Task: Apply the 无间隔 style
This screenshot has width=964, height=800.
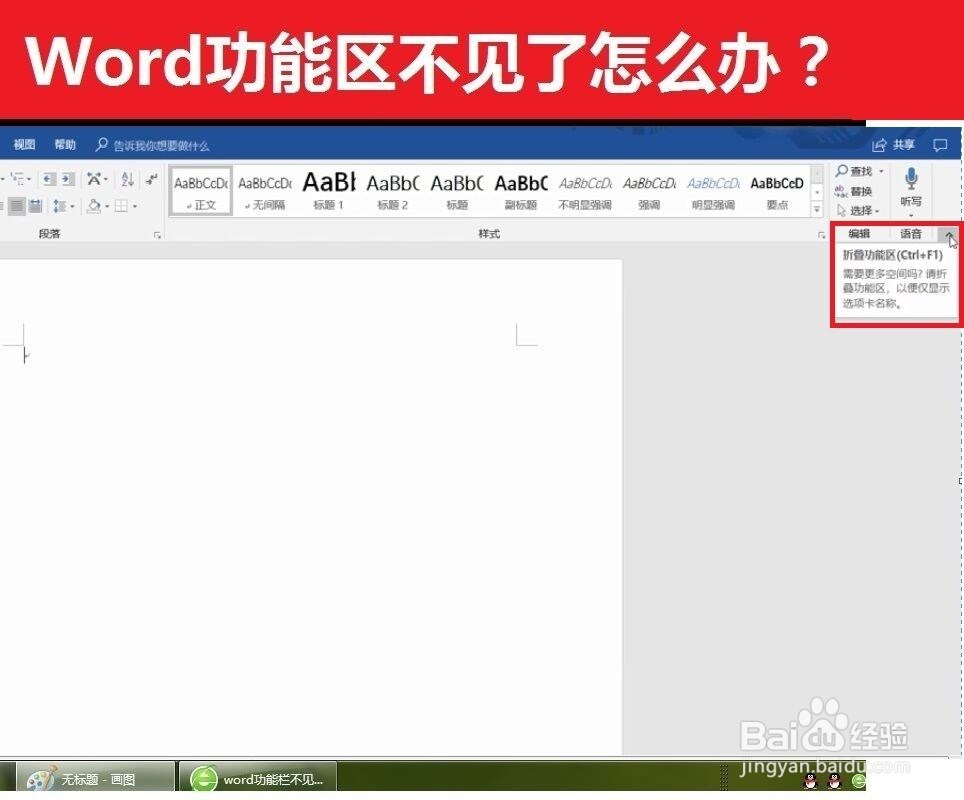Action: click(x=265, y=191)
